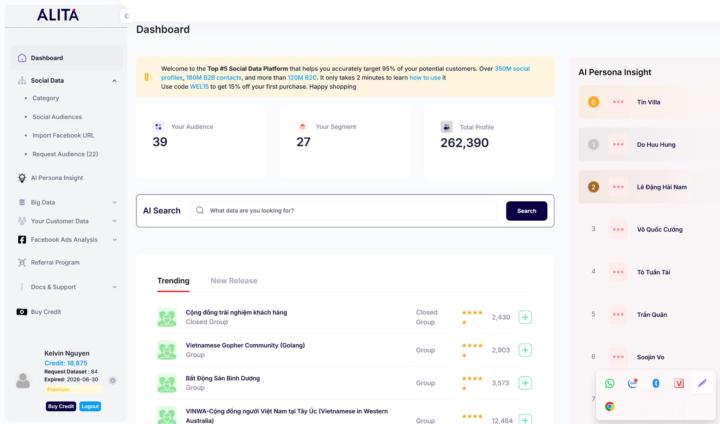This screenshot has width=720, height=424.
Task: Open Social Audiences in the sidebar
Action: (x=57, y=117)
